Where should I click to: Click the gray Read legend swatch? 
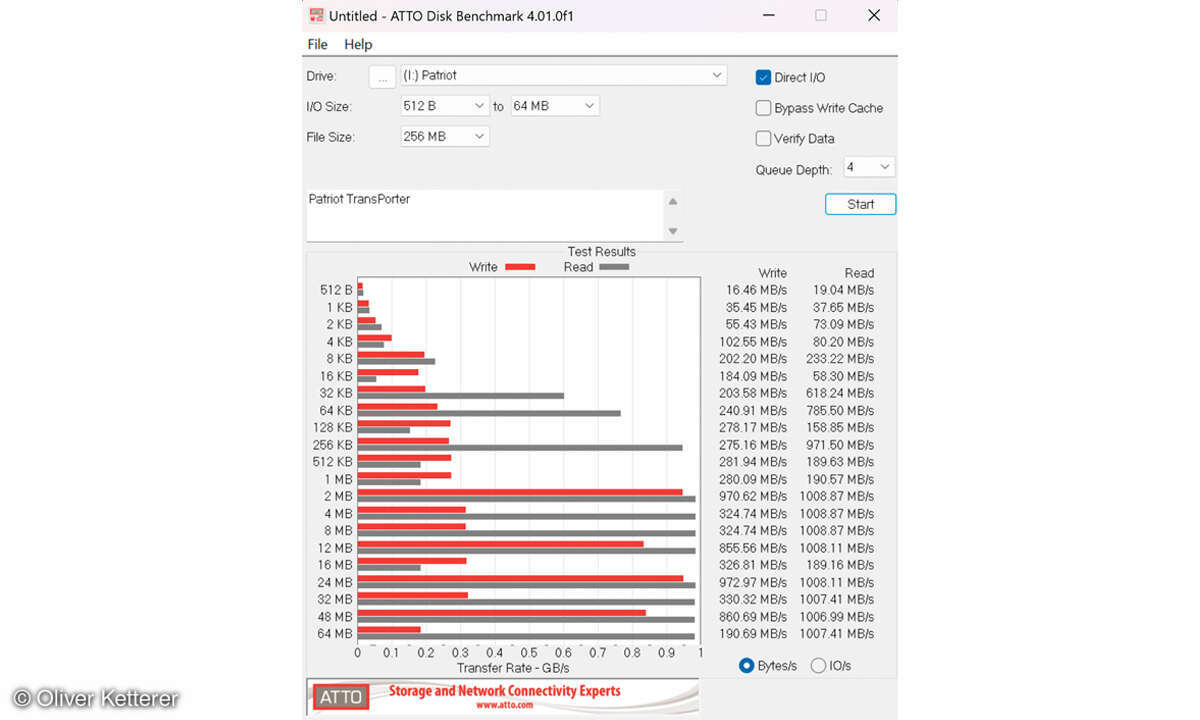point(614,267)
